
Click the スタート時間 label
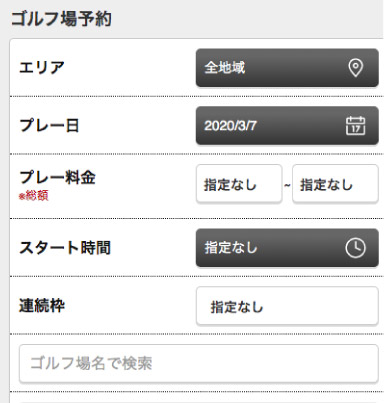[x=65, y=248]
